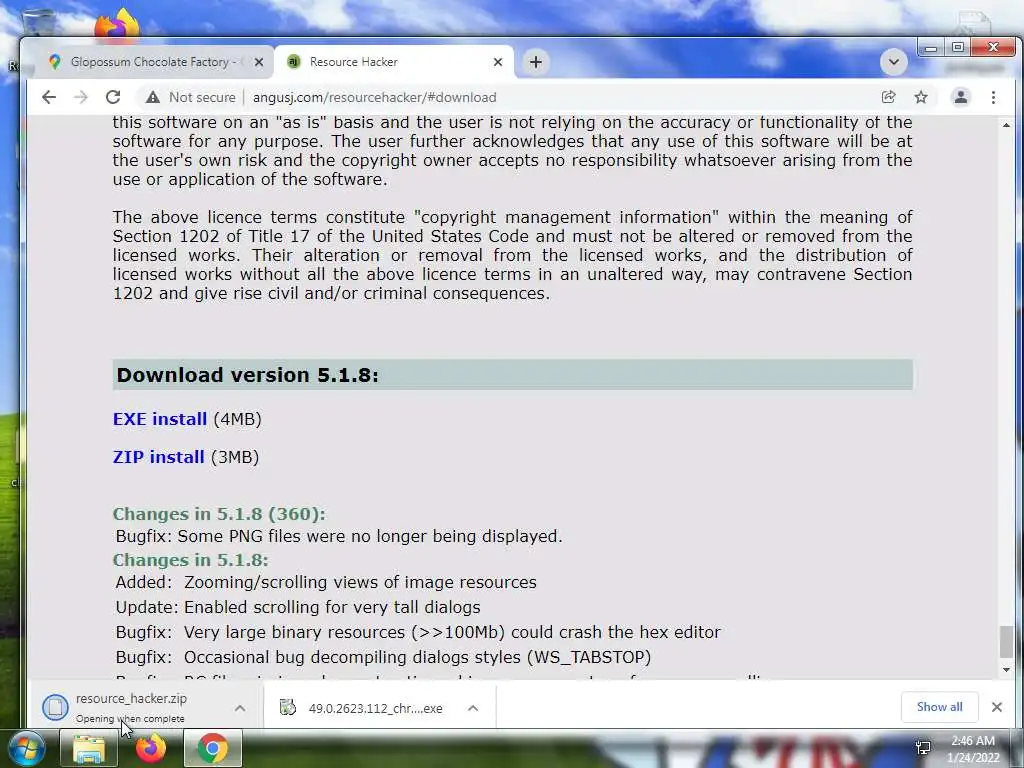
Task: Click the vertical scrollbar thumb
Action: [x=1006, y=641]
